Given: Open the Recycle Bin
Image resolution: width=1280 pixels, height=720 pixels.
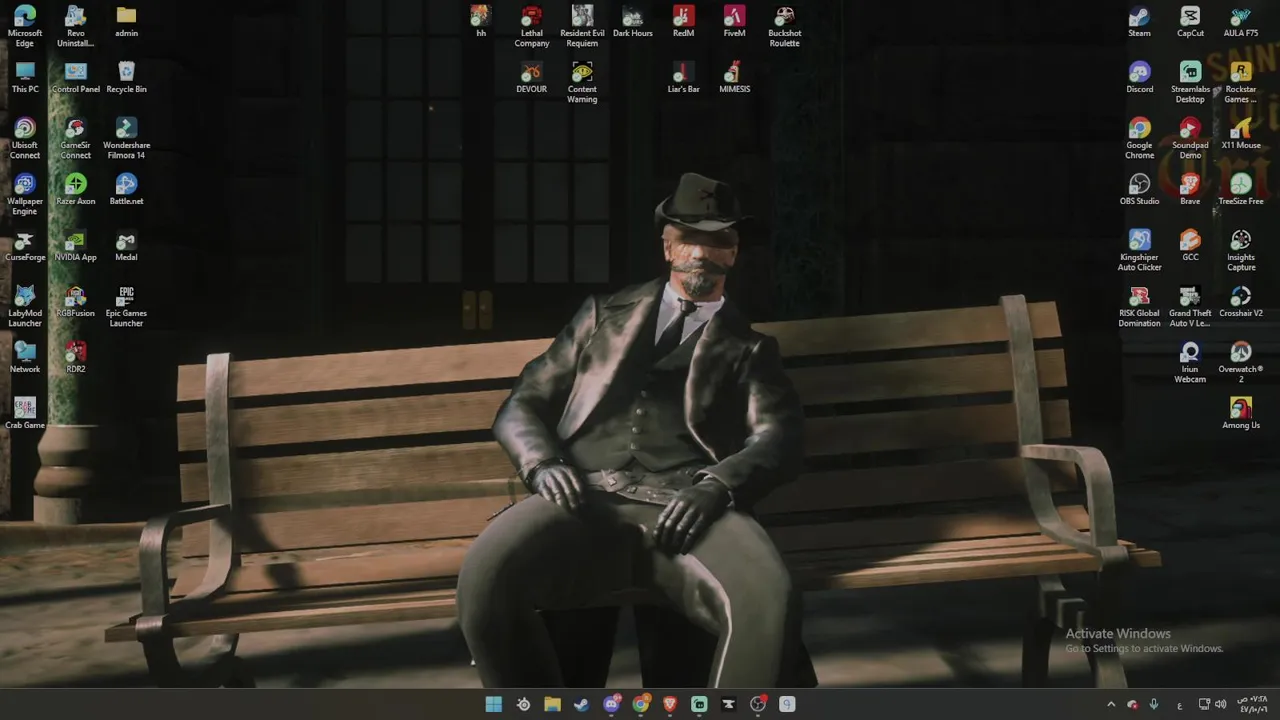Looking at the screenshot, I should coord(126,77).
